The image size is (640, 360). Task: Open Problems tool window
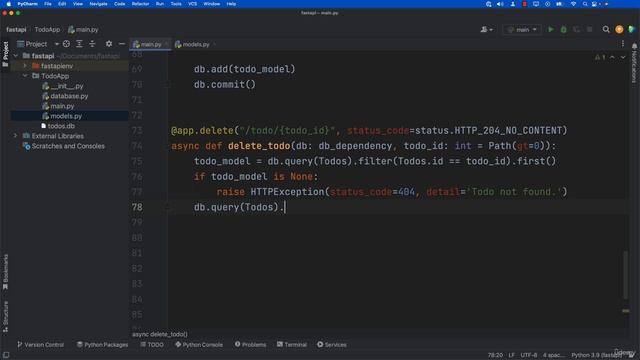tap(250, 344)
